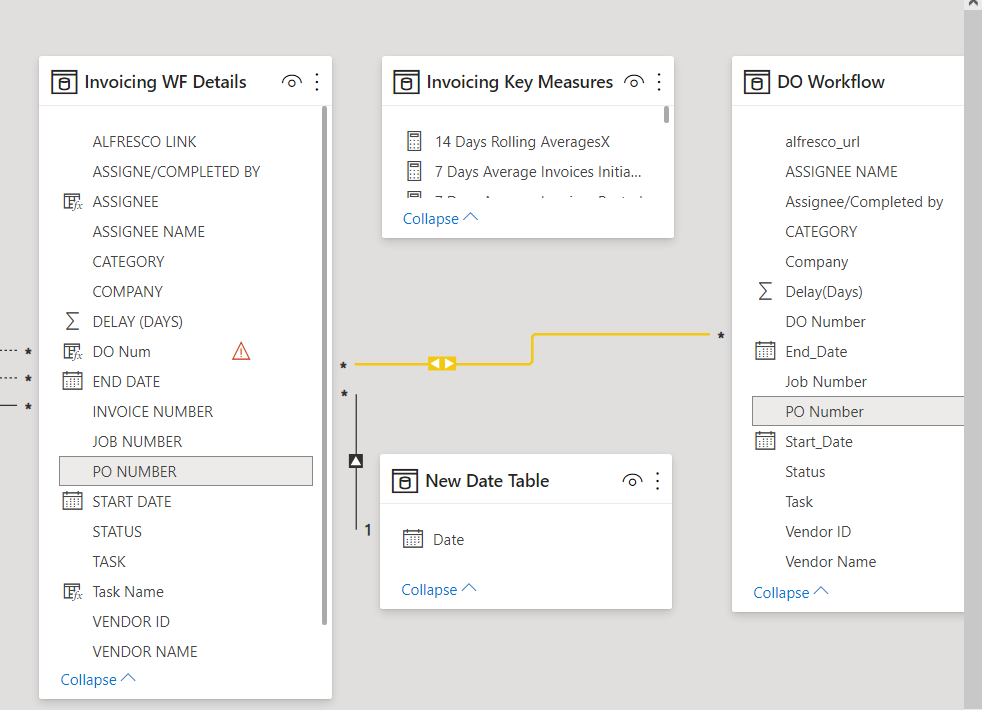Click the single-direction arrow on the date relationship line

[x=356, y=461]
